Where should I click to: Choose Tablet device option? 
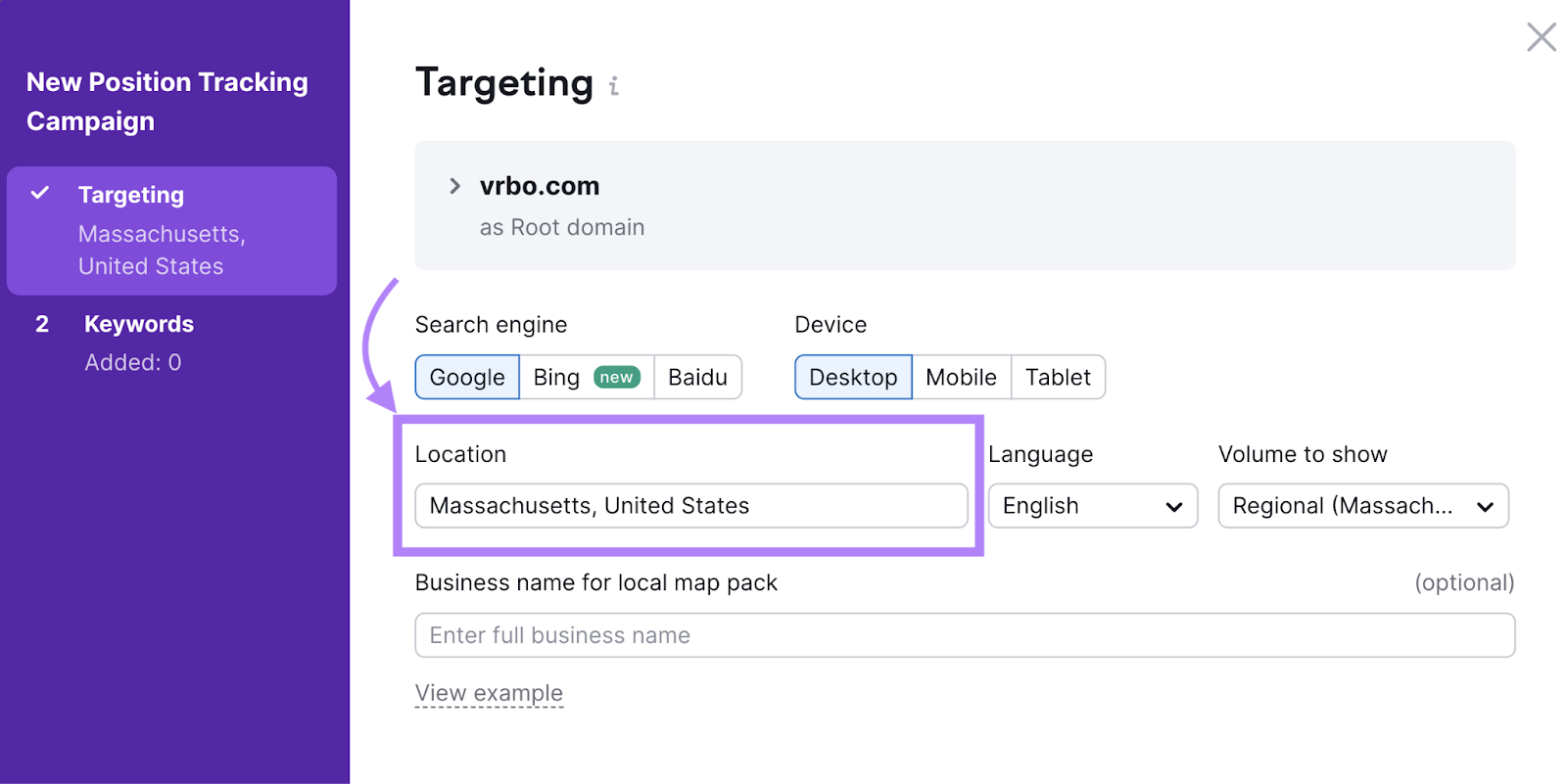[x=1058, y=377]
